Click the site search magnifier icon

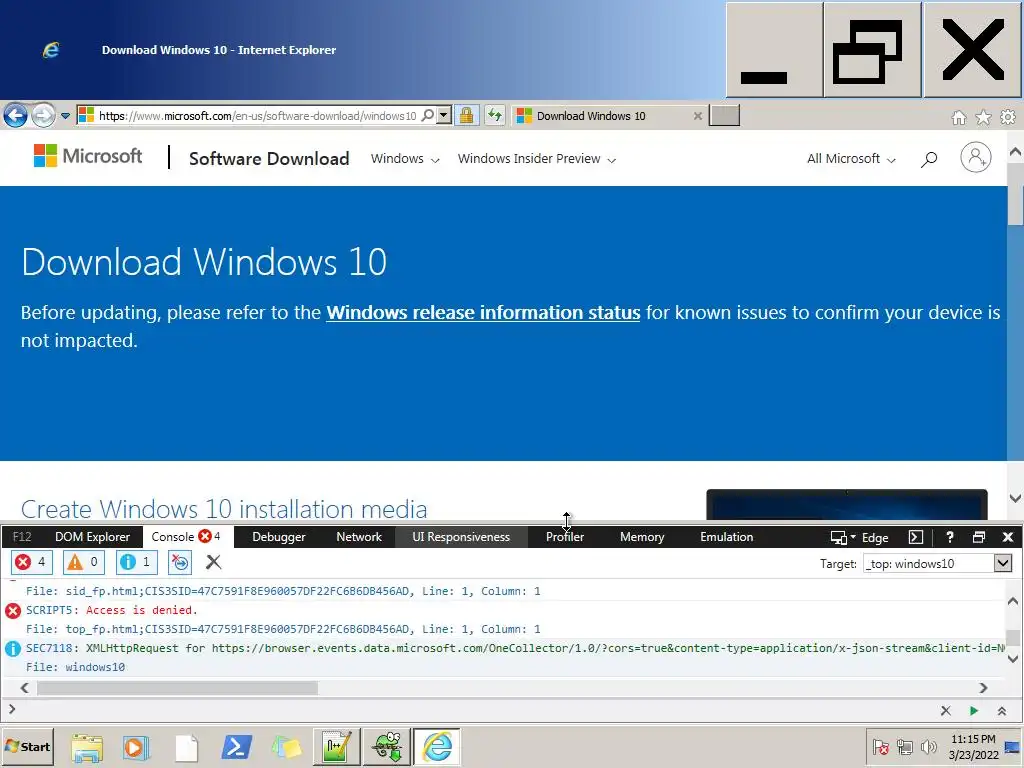point(929,159)
